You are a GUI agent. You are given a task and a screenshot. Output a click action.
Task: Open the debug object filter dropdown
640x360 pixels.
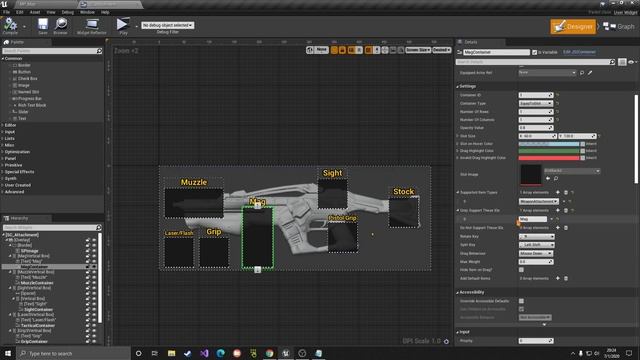pos(167,25)
